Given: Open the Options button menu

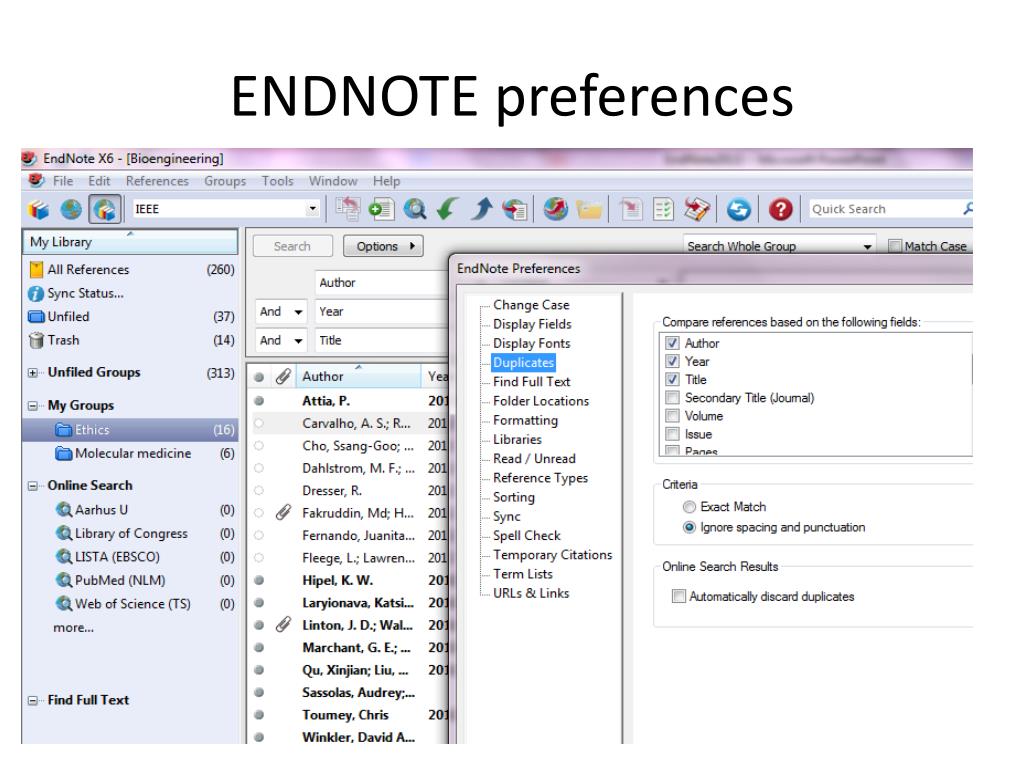Looking at the screenshot, I should coord(383,246).
